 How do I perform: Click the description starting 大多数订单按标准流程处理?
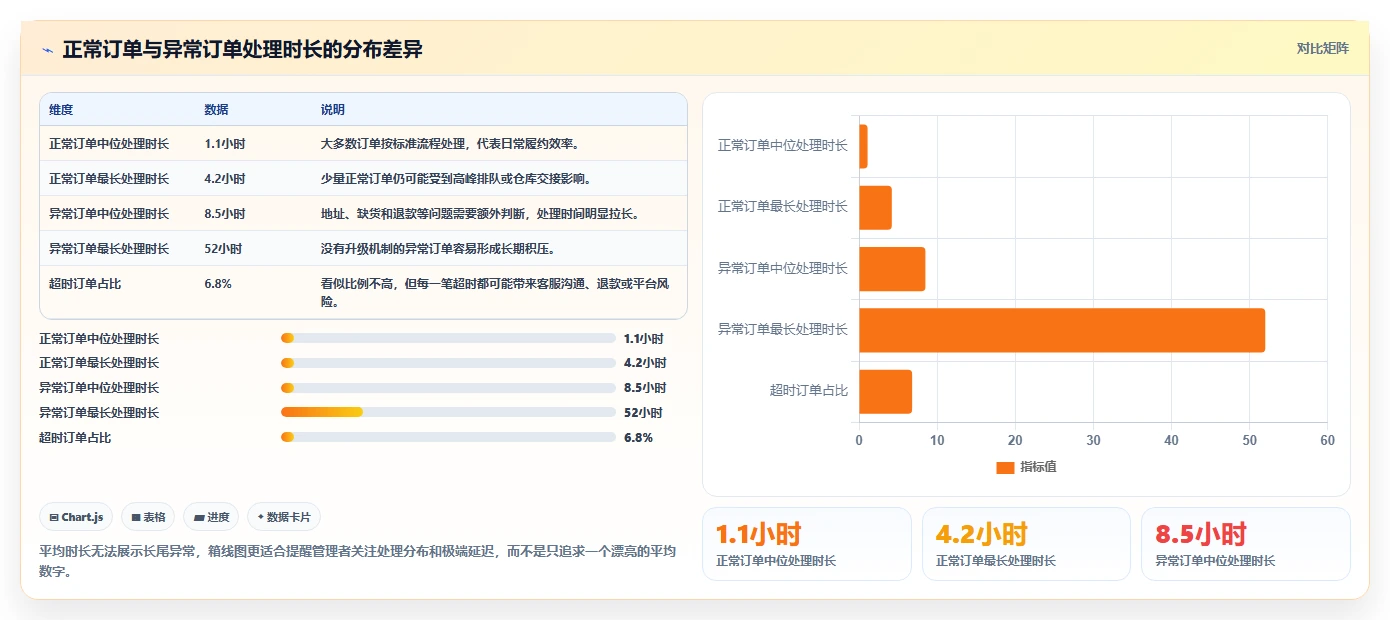(450, 144)
